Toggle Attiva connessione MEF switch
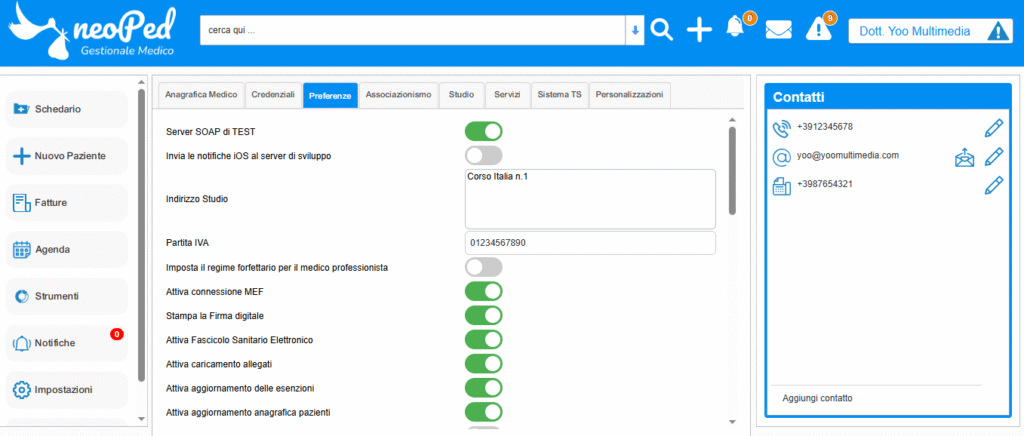This screenshot has width=1024, height=436. point(483,291)
